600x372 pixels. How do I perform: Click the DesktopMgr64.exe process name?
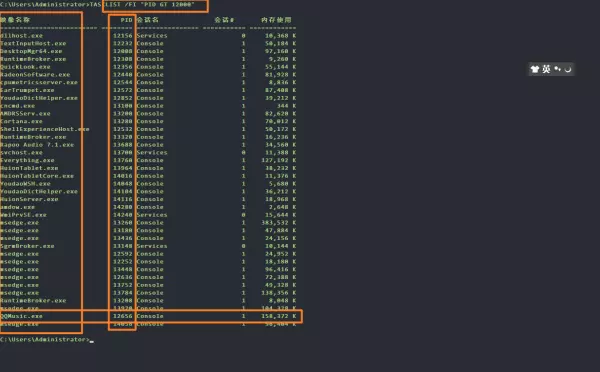click(31, 51)
